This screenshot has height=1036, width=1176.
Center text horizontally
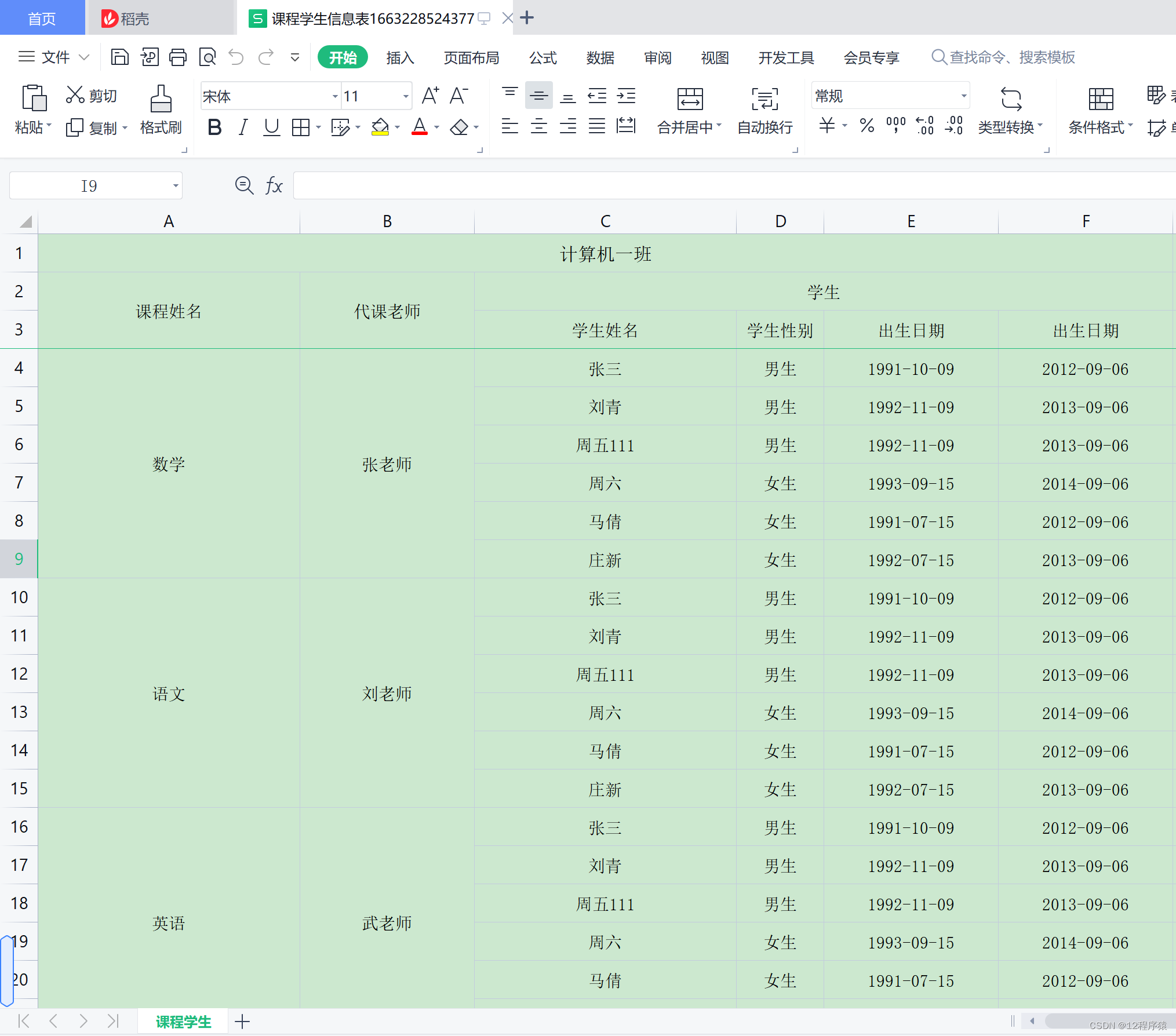pos(539,126)
